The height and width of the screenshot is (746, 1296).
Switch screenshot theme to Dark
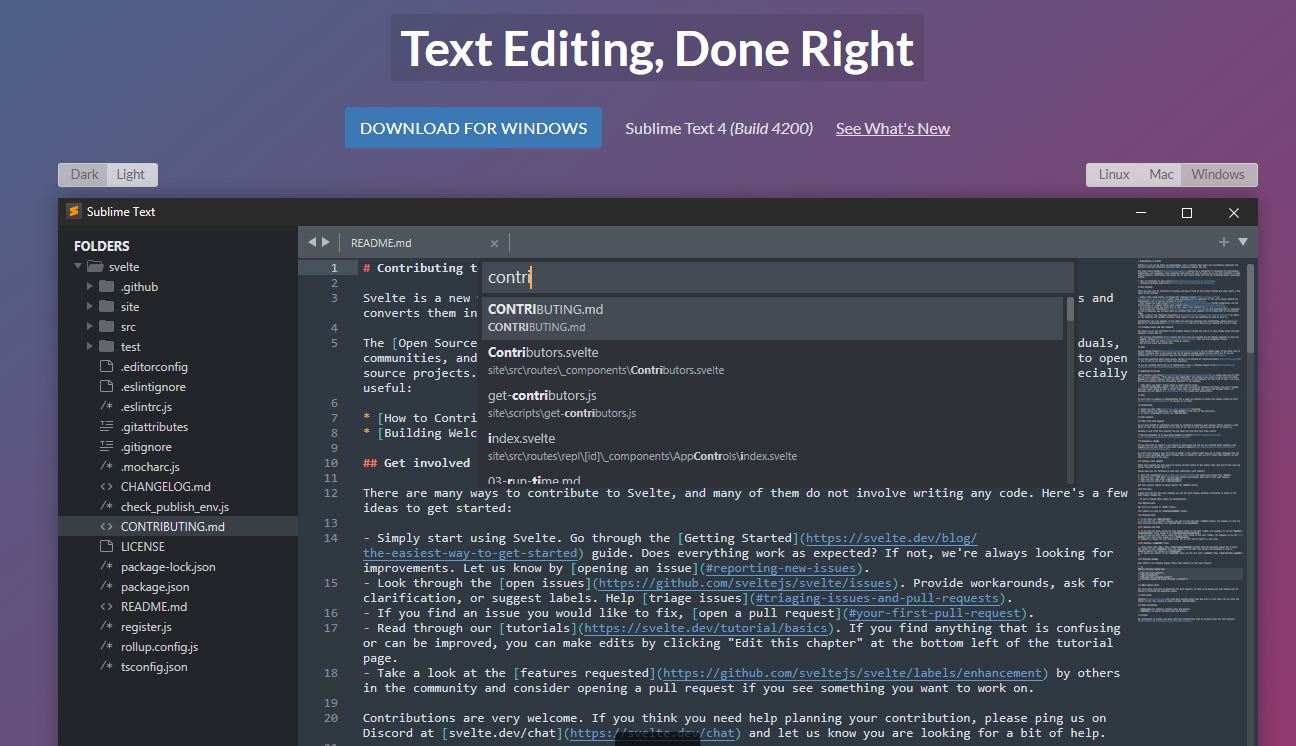tap(84, 174)
